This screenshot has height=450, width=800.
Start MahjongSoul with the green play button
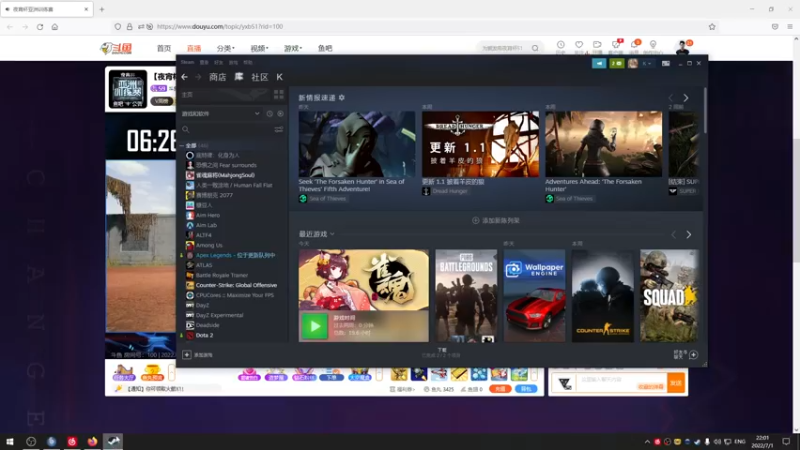click(314, 327)
